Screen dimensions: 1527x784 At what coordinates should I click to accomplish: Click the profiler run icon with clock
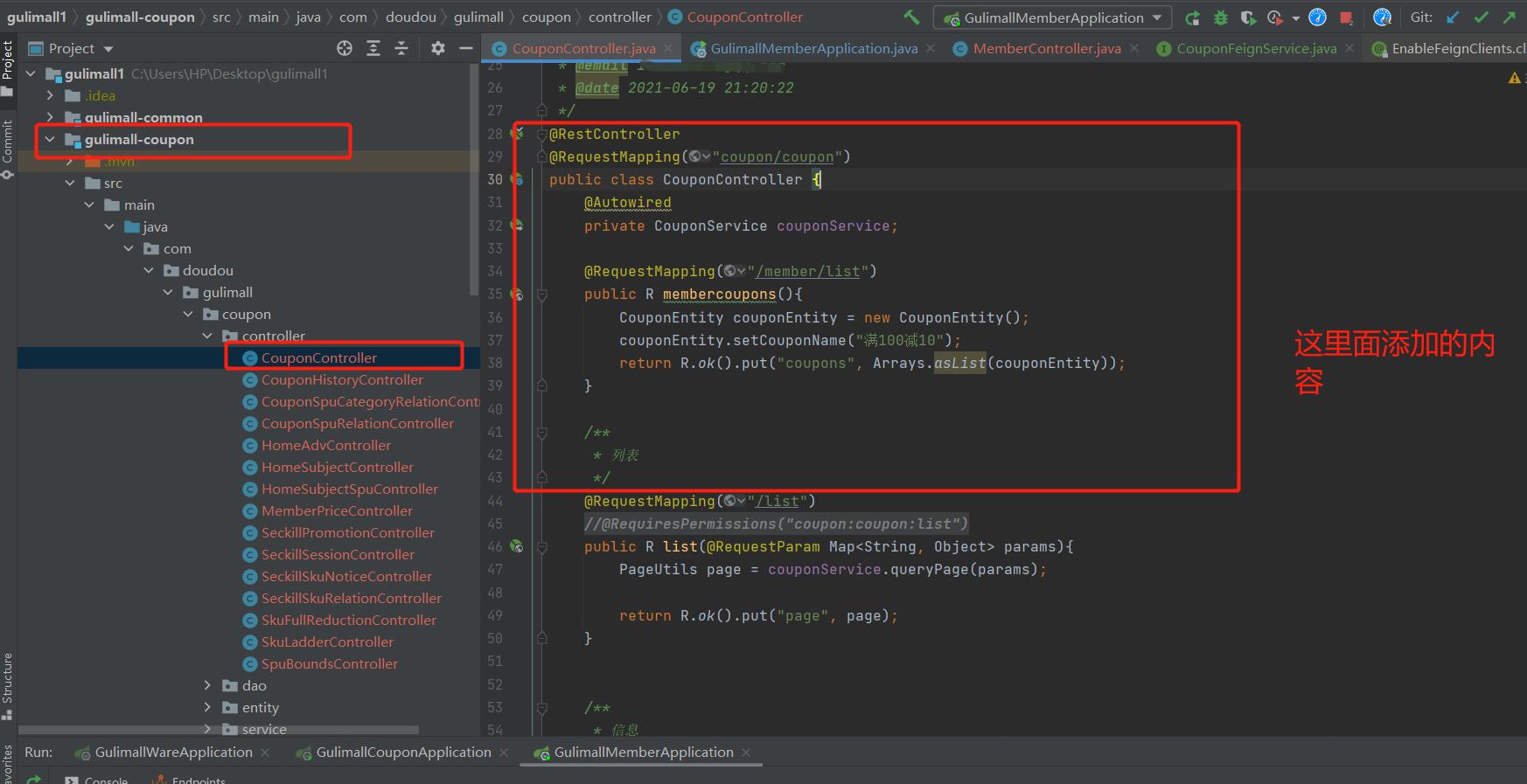coord(1275,17)
